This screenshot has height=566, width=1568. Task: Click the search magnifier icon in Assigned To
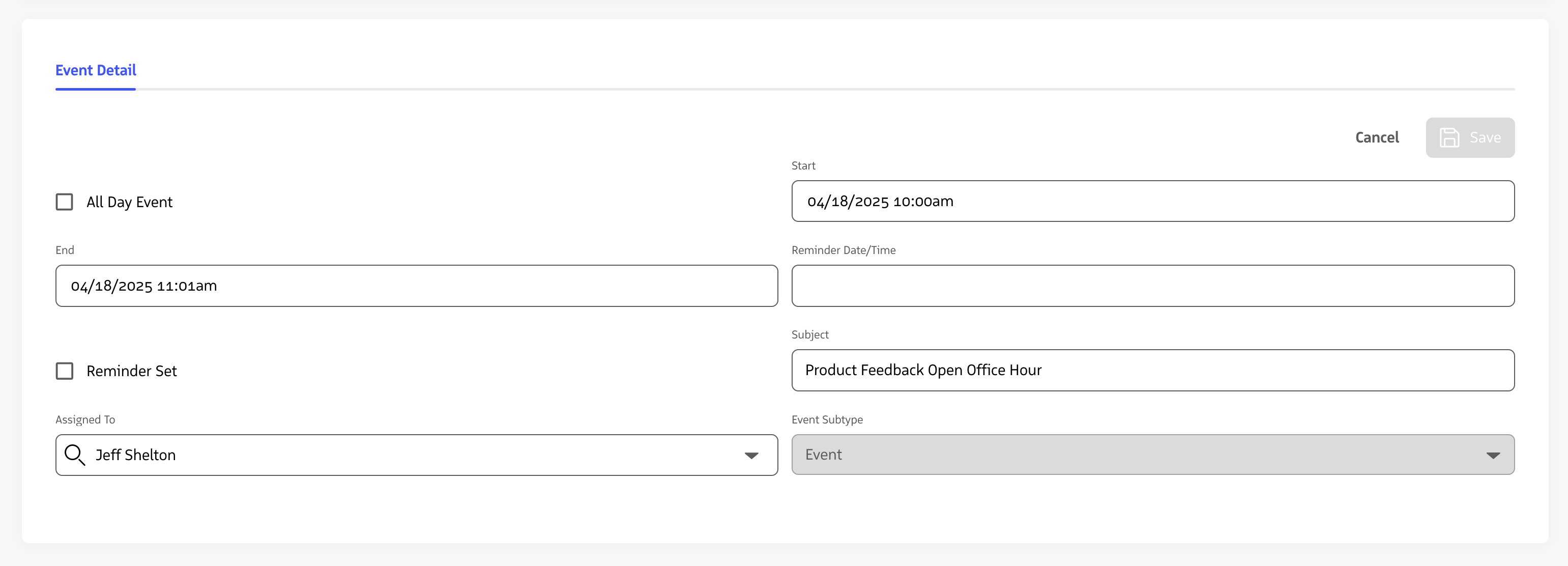coord(74,455)
